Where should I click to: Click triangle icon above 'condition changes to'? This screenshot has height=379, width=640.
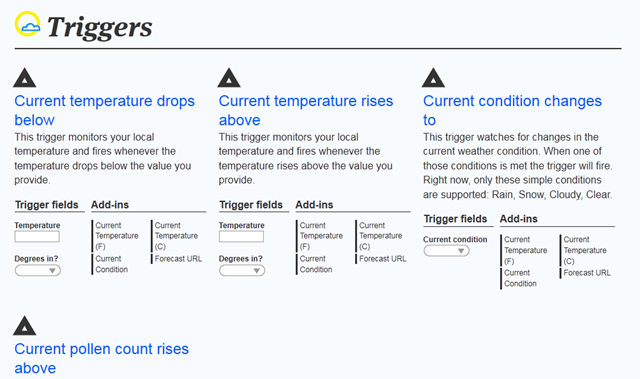tap(433, 78)
